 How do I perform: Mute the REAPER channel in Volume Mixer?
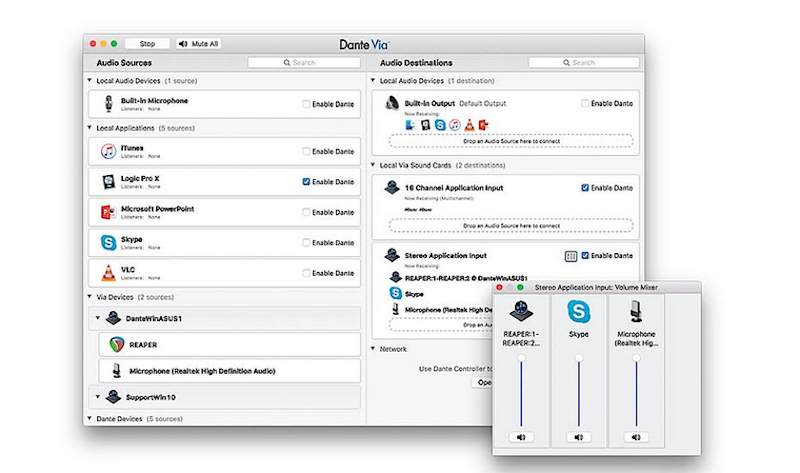click(x=521, y=437)
